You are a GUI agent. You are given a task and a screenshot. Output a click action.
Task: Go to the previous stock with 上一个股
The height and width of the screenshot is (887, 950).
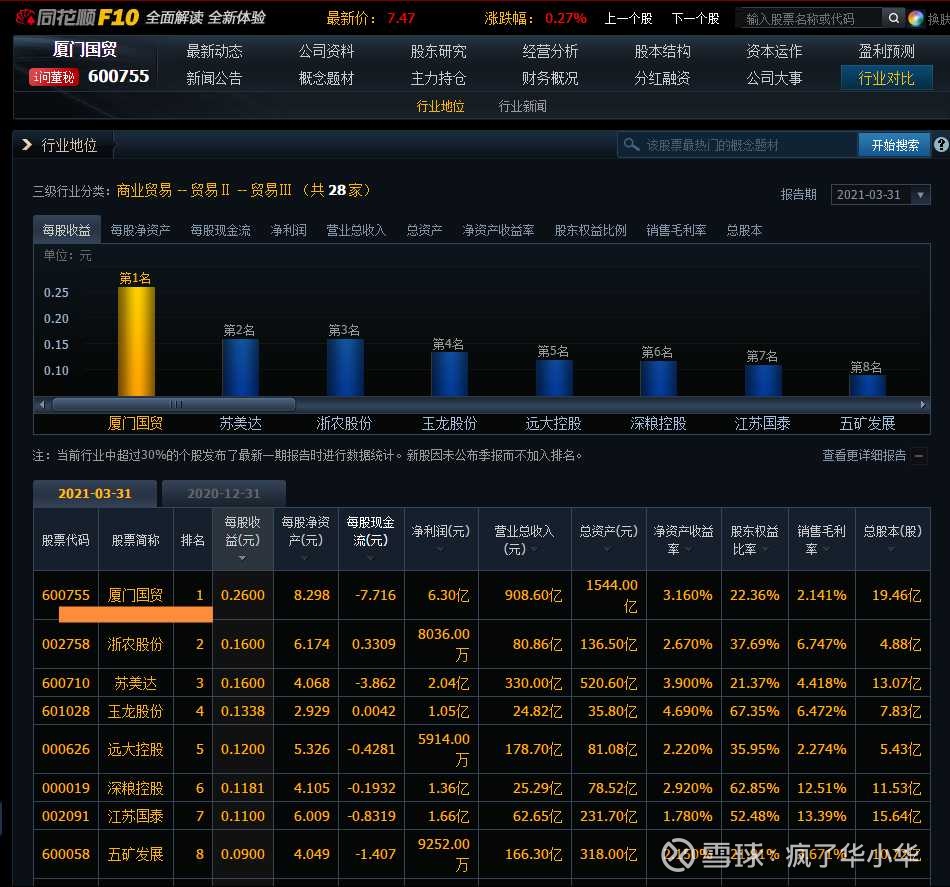[x=628, y=19]
